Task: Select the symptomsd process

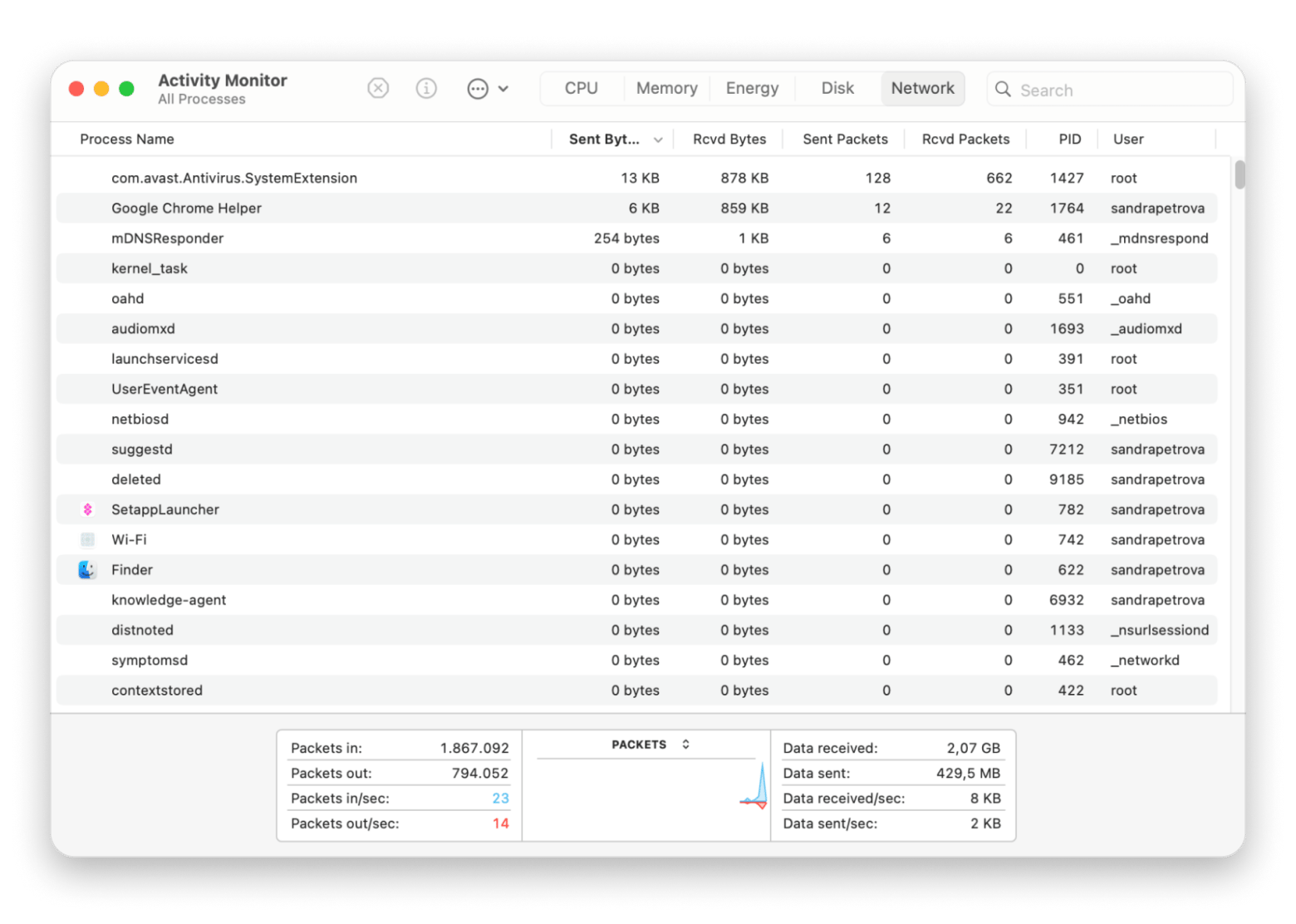Action: coord(636,660)
